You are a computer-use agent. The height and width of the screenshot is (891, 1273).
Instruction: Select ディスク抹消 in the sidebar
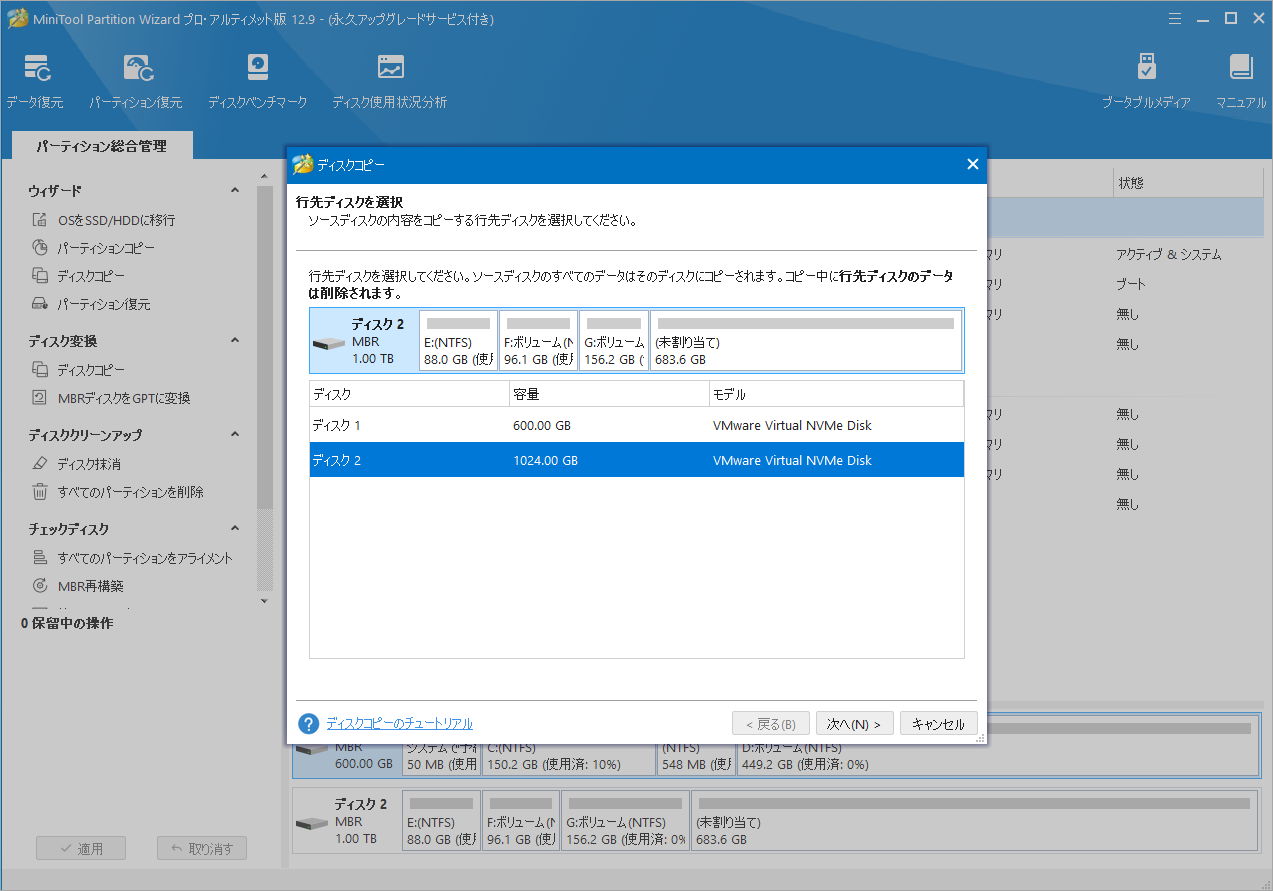89,464
